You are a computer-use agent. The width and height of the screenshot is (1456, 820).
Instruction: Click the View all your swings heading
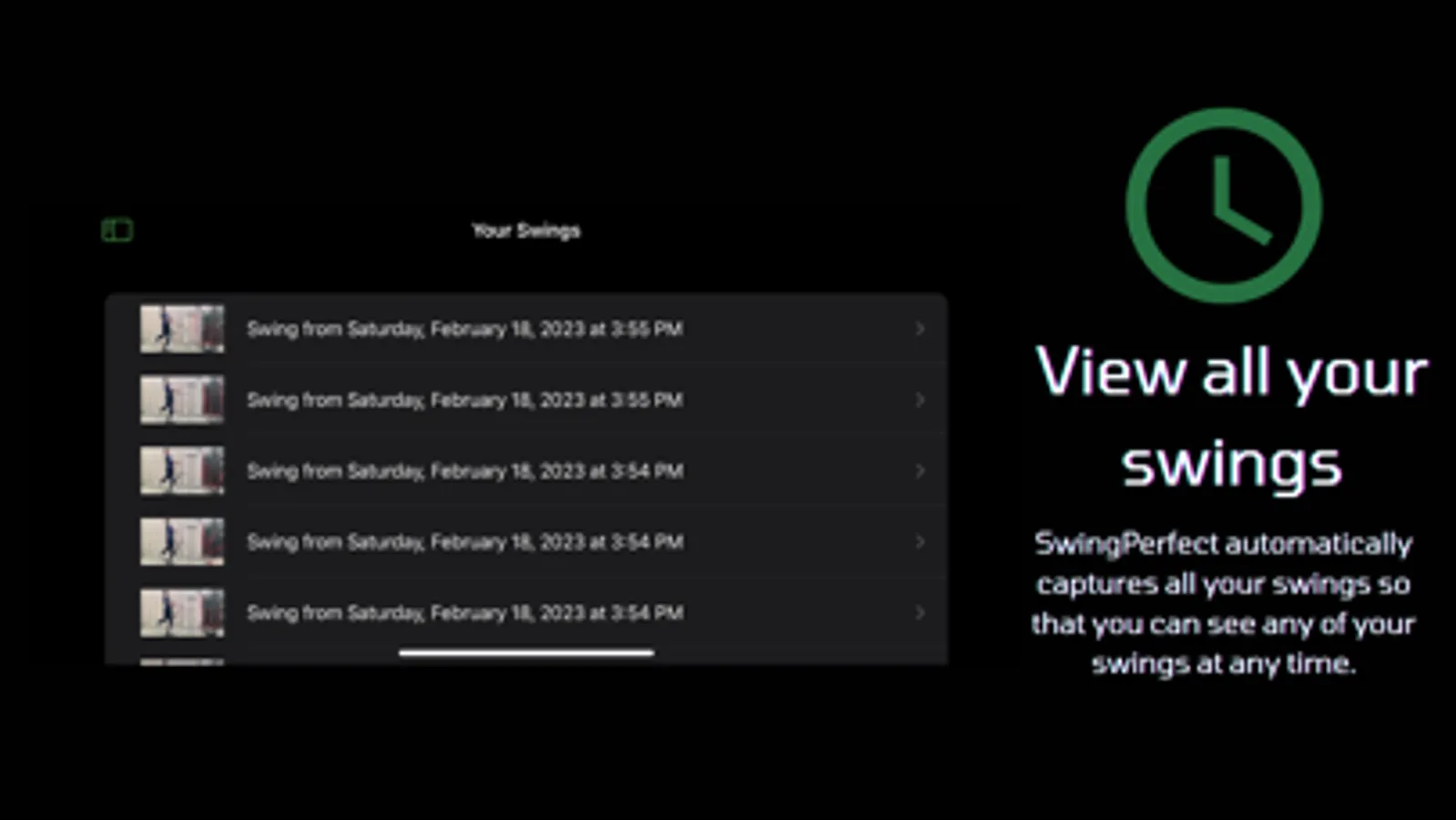point(1231,417)
